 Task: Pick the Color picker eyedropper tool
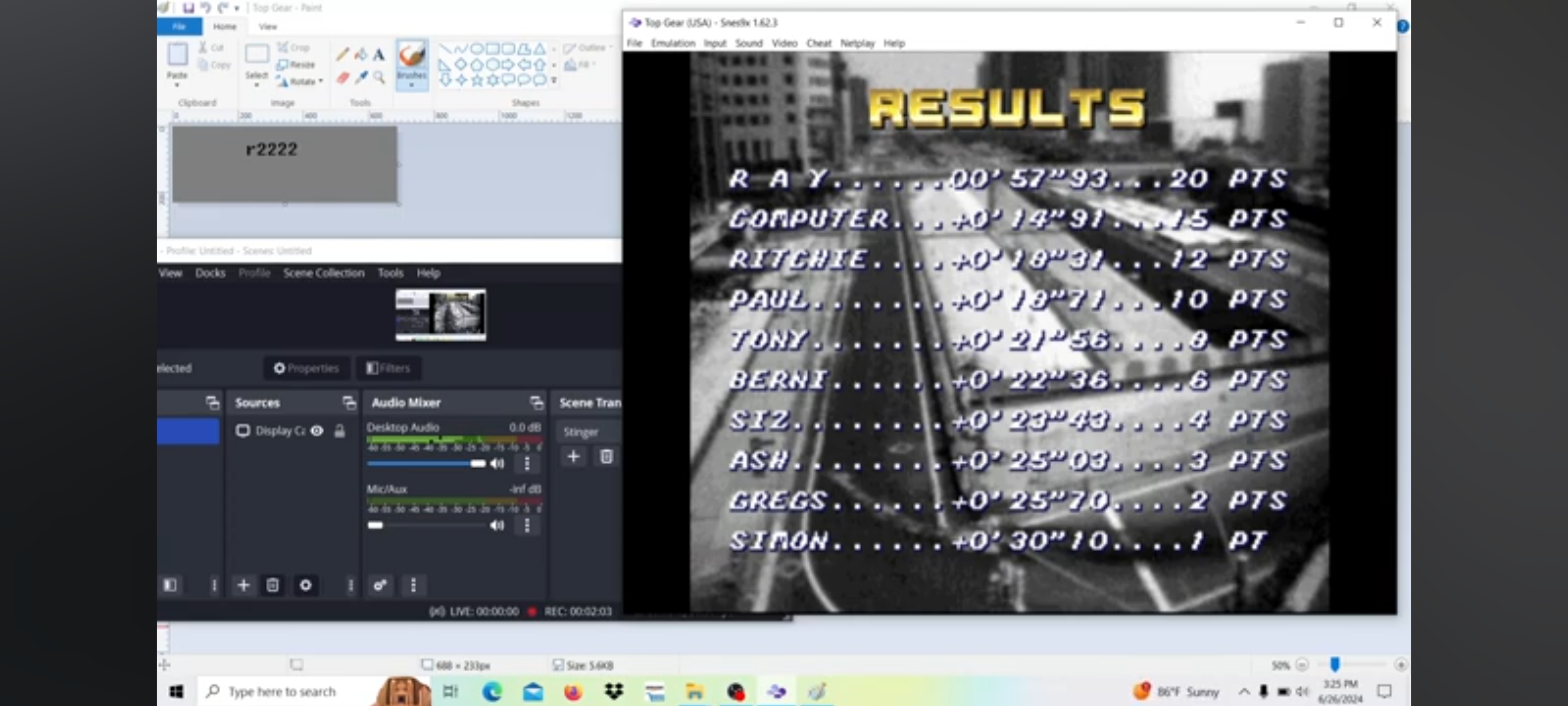(361, 78)
